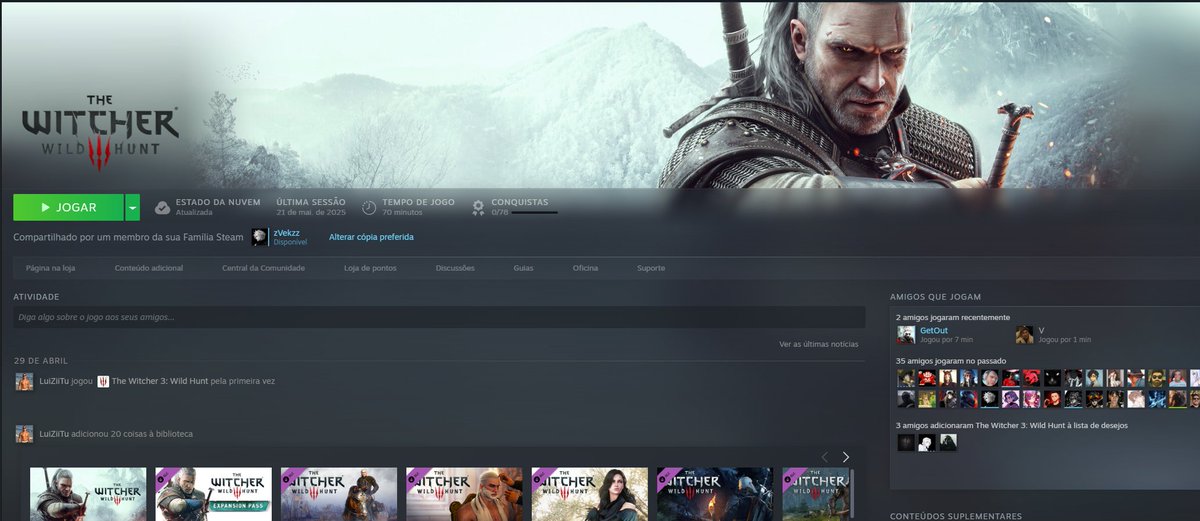Open the 'Página na loja' tab
The width and height of the screenshot is (1200, 521).
tap(50, 268)
